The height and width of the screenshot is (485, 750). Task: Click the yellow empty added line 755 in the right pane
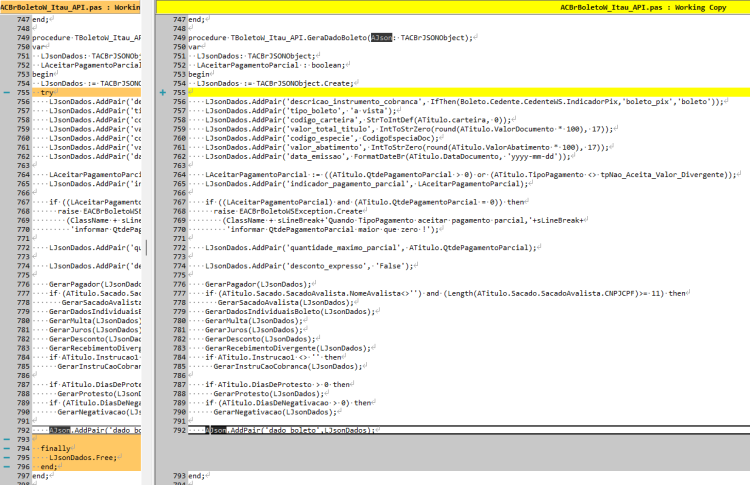[469, 92]
